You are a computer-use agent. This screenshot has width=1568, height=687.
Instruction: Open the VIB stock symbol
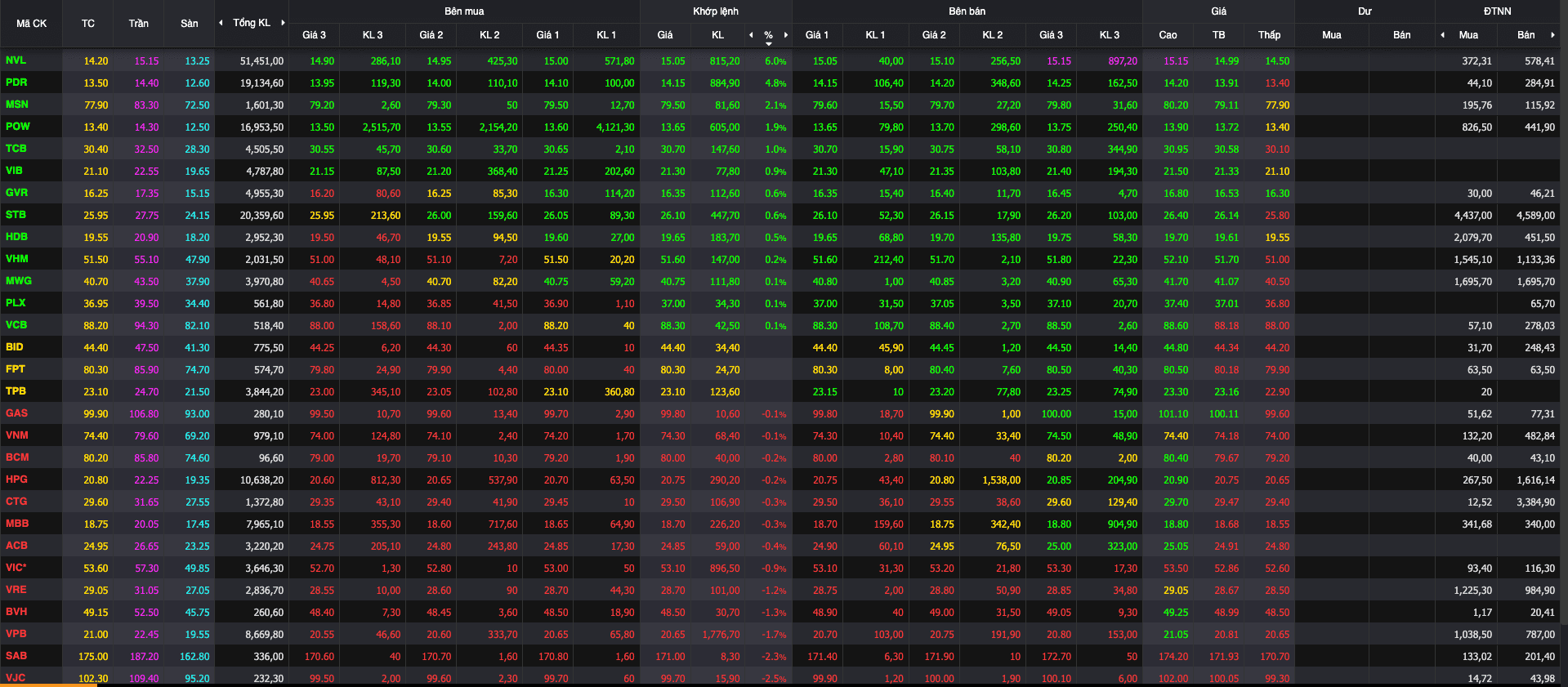tap(14, 171)
